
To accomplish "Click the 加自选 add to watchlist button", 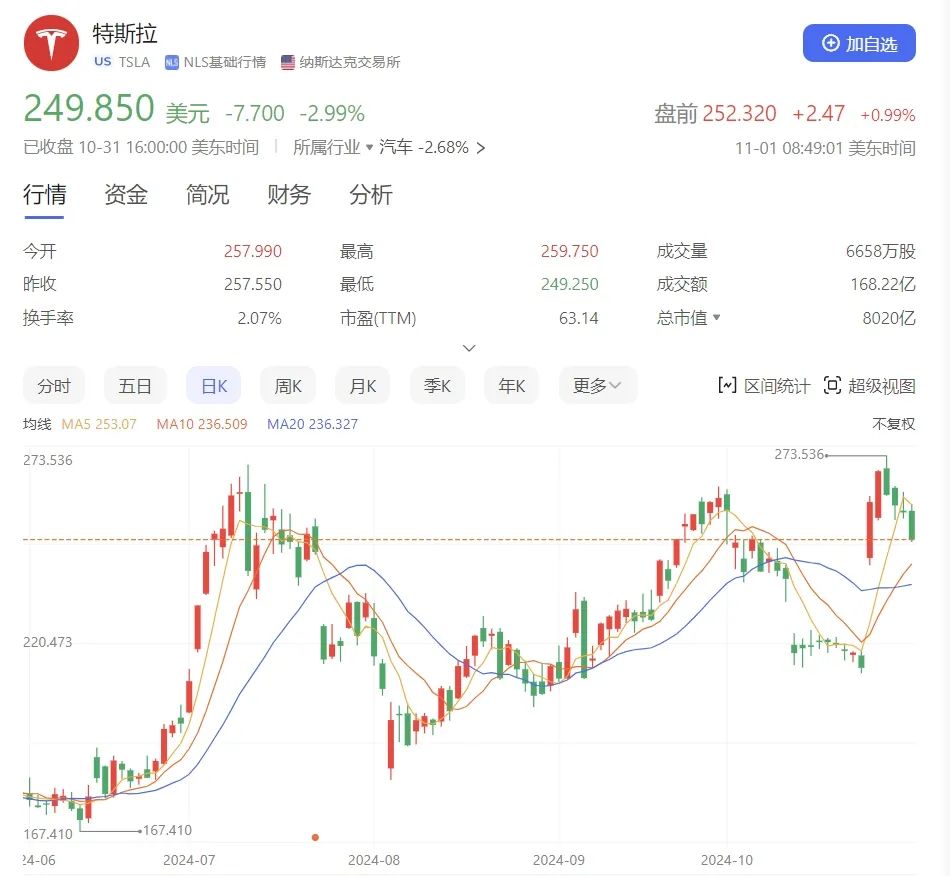I will pos(859,44).
